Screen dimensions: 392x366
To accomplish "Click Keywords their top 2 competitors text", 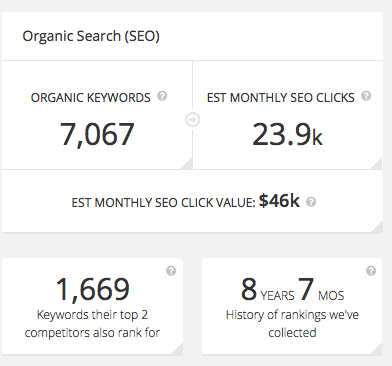I will pyautogui.click(x=92, y=324).
